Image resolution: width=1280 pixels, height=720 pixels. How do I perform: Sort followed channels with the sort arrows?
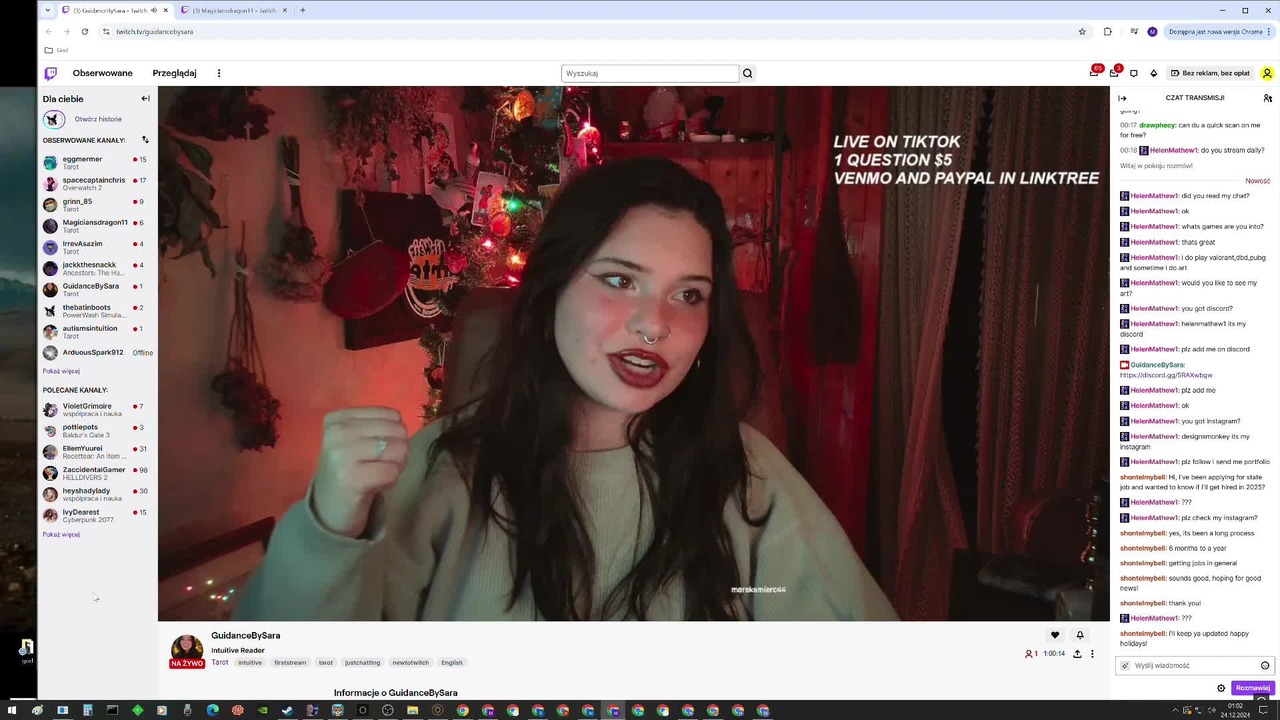pos(145,140)
